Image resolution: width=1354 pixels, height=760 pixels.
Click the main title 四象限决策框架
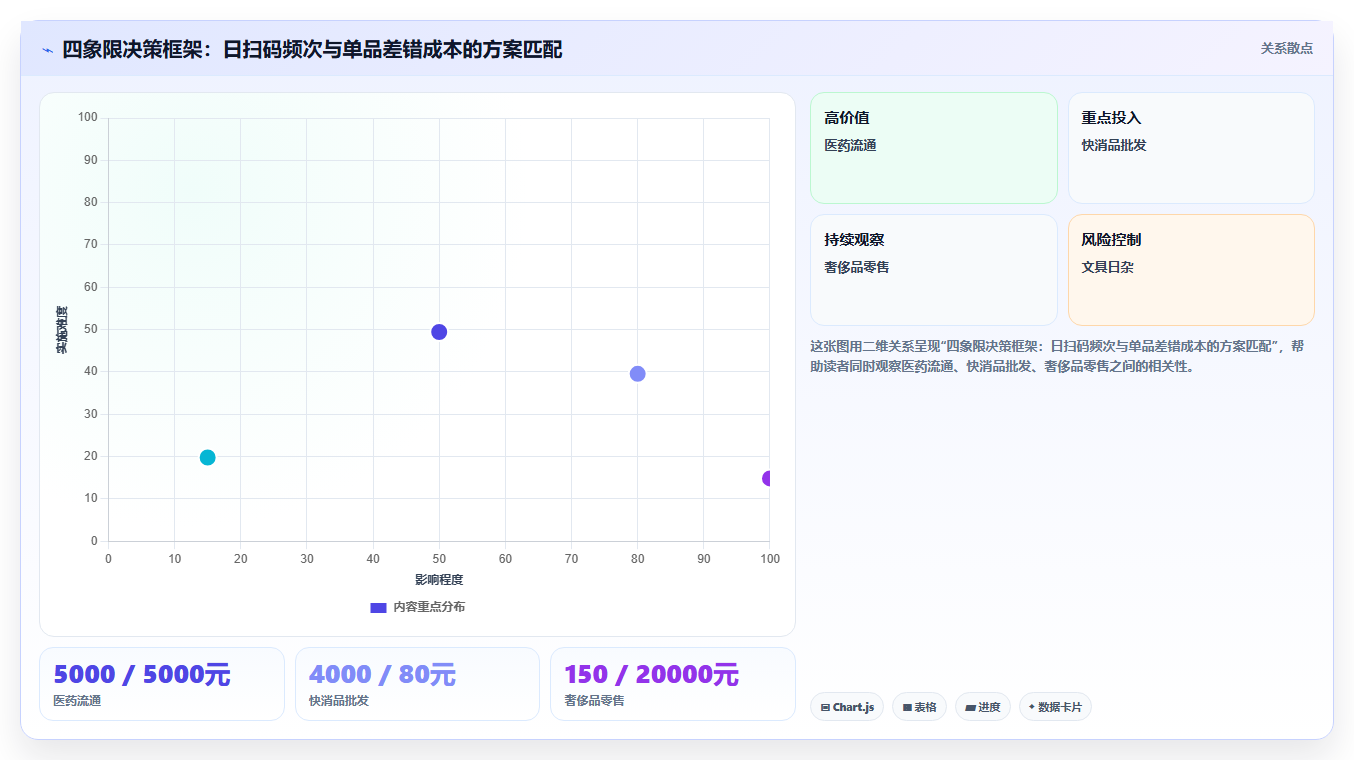312,49
